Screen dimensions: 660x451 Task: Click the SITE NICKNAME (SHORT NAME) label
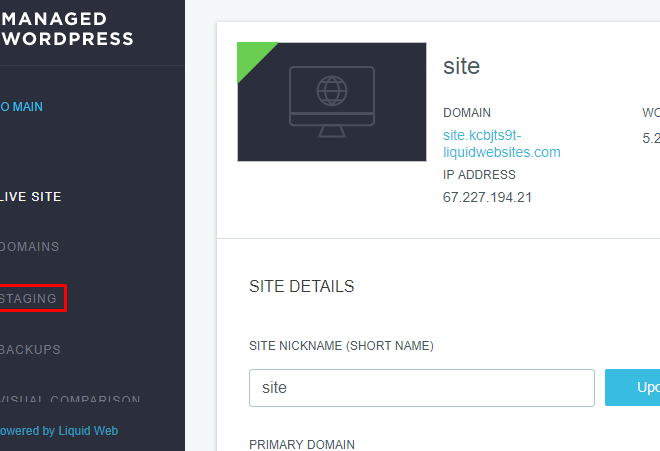click(x=341, y=346)
